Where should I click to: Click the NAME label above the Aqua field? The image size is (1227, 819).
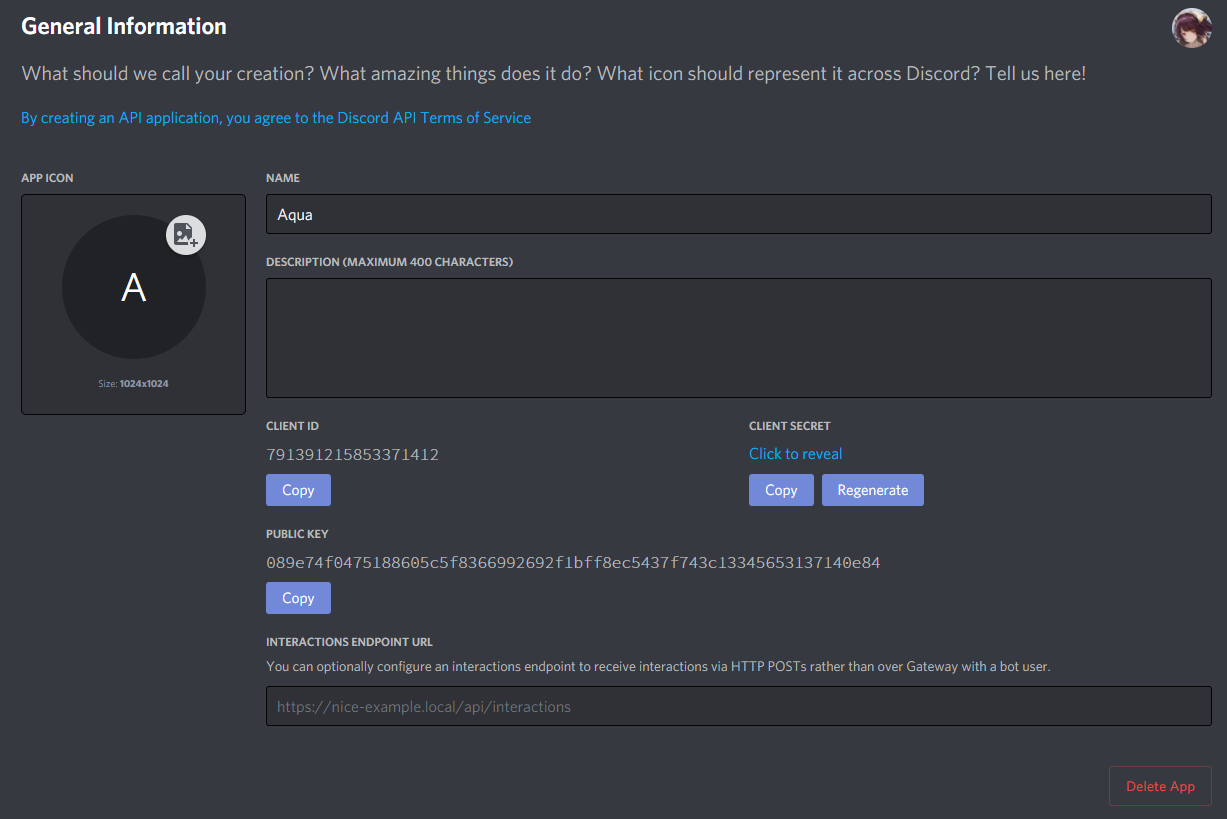click(x=283, y=178)
